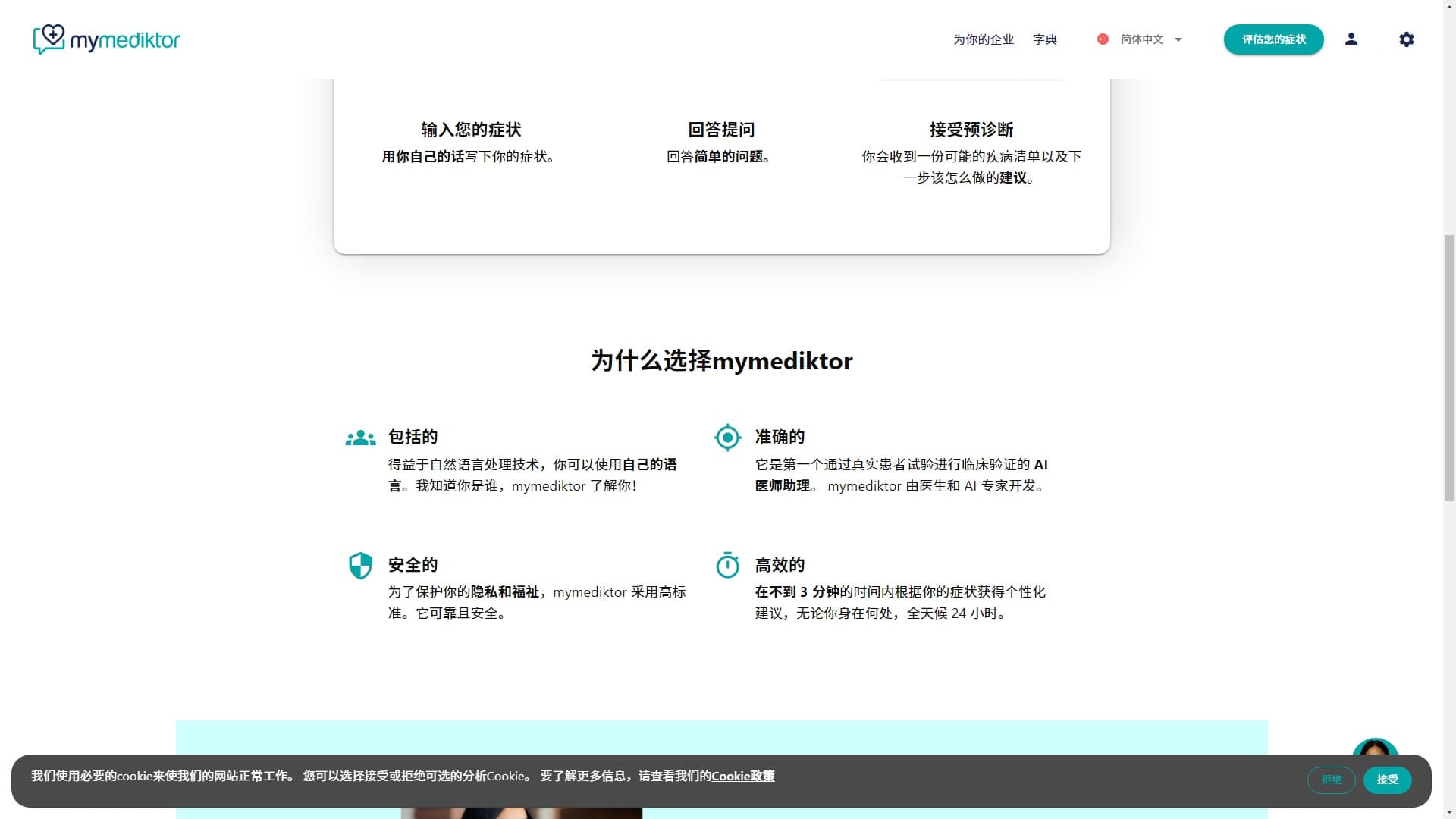Click the description mentioning AI 医师助理

click(x=902, y=475)
